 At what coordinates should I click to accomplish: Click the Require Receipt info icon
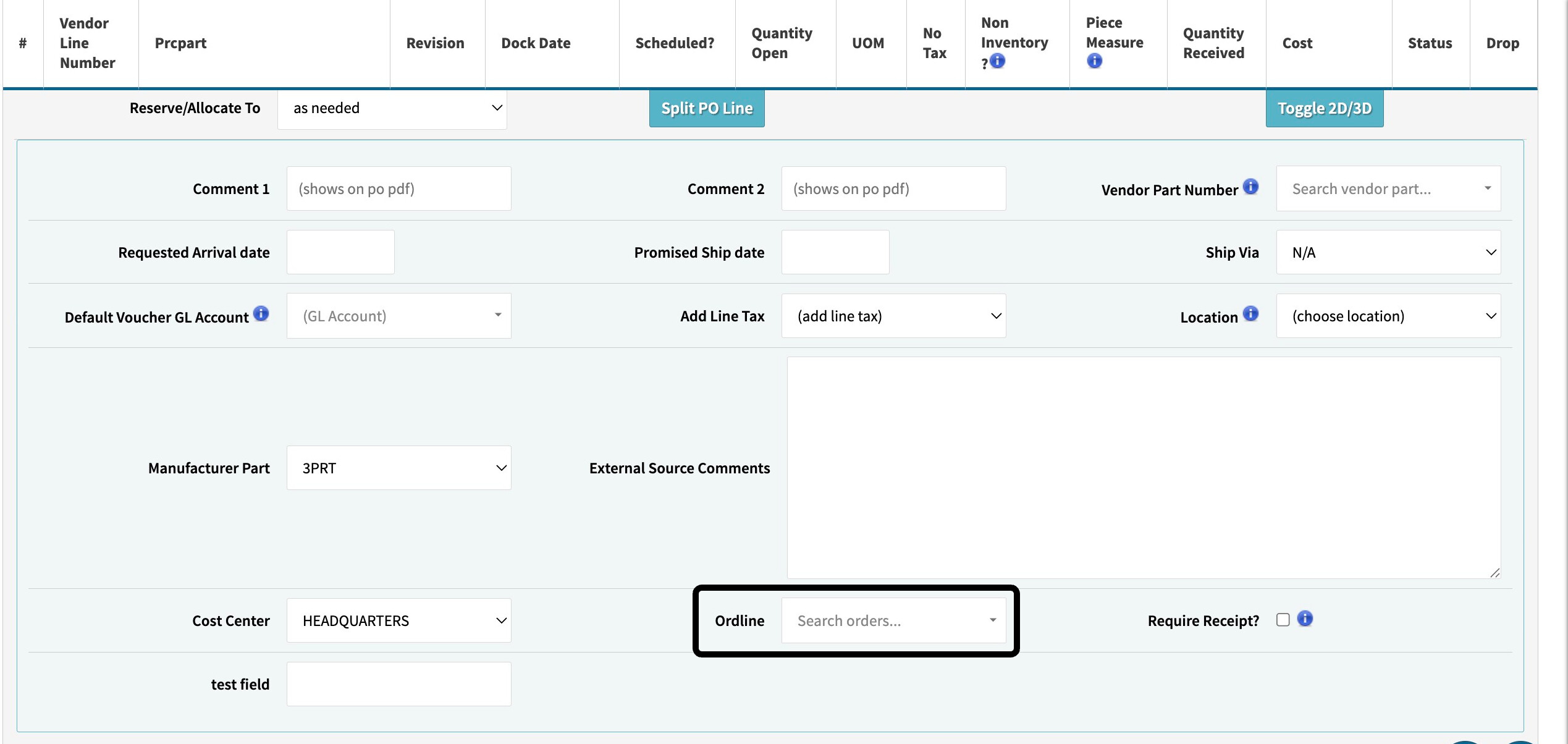[x=1305, y=619]
